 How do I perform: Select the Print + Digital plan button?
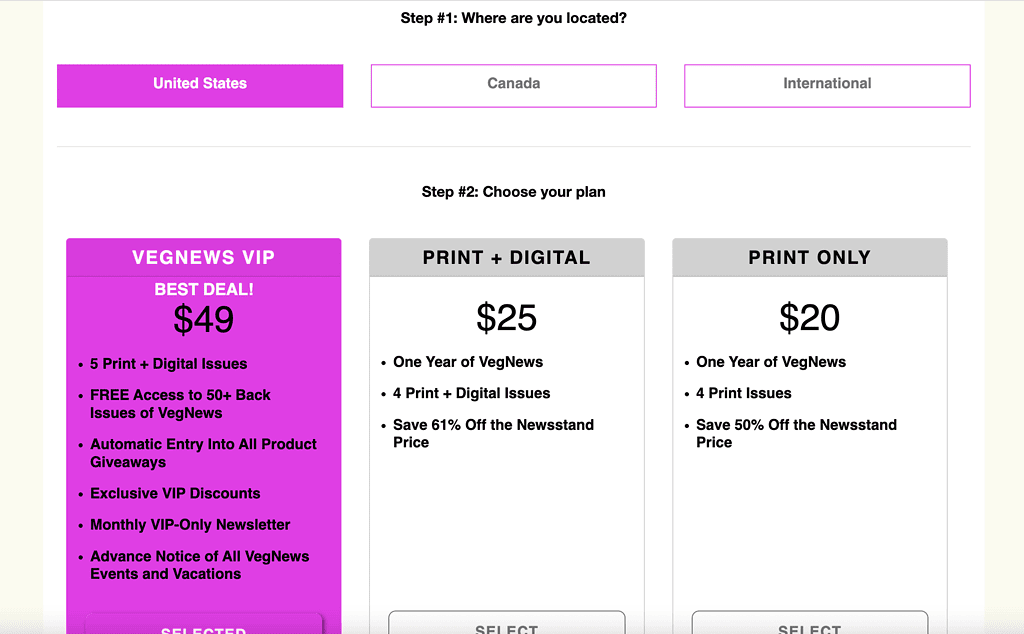[507, 625]
